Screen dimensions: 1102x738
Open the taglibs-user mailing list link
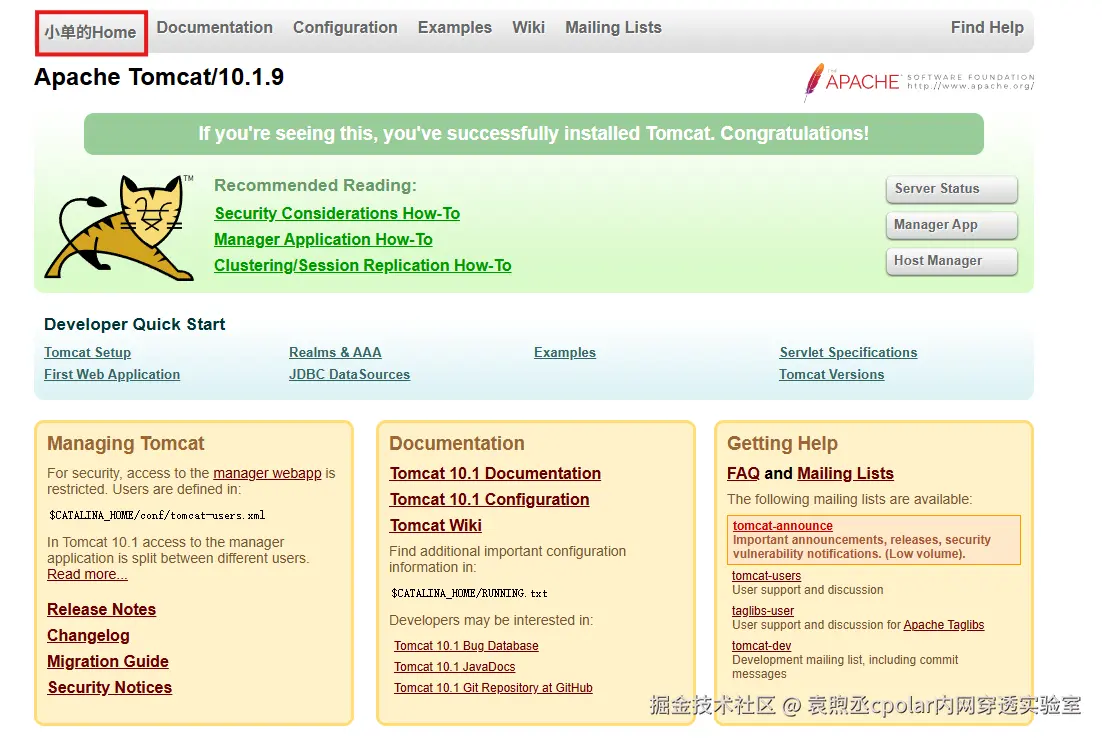763,611
